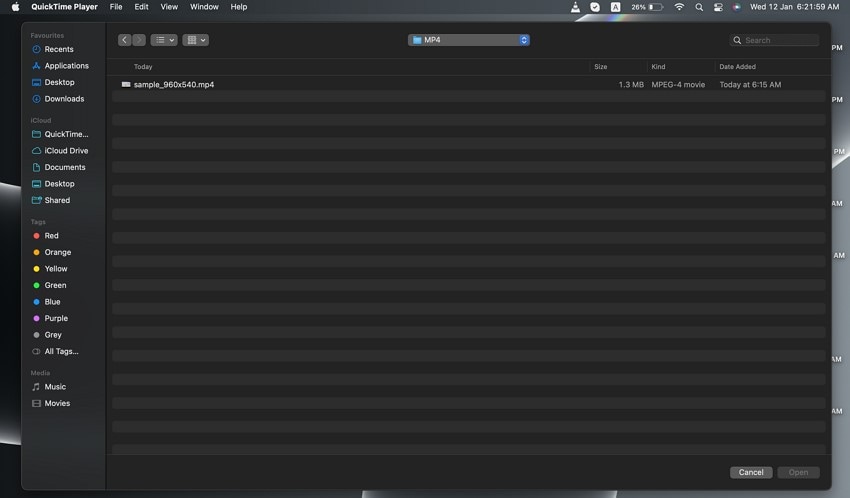Sort by the Today name column header

[x=143, y=67]
